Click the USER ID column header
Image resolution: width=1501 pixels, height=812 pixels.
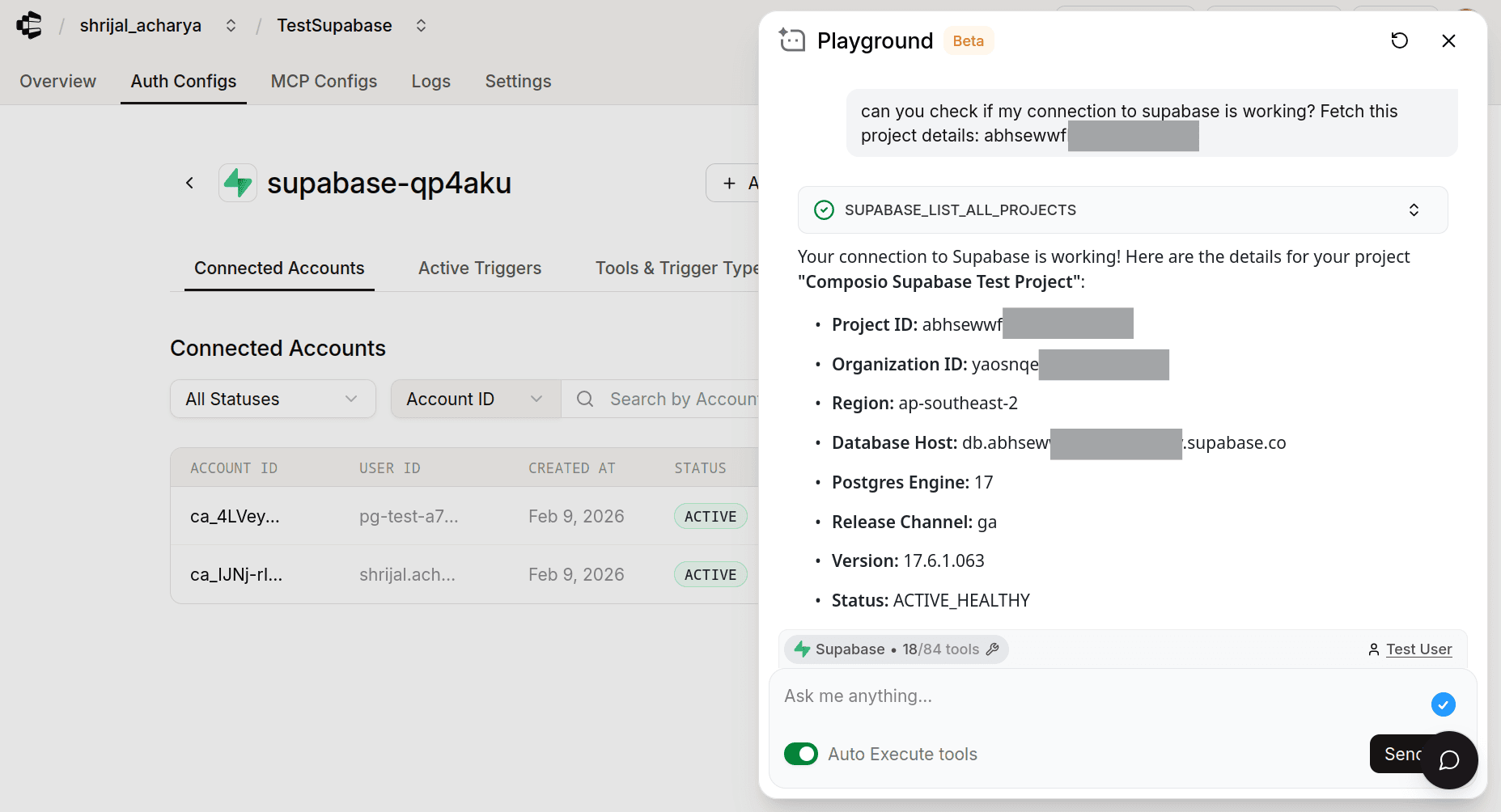click(389, 467)
